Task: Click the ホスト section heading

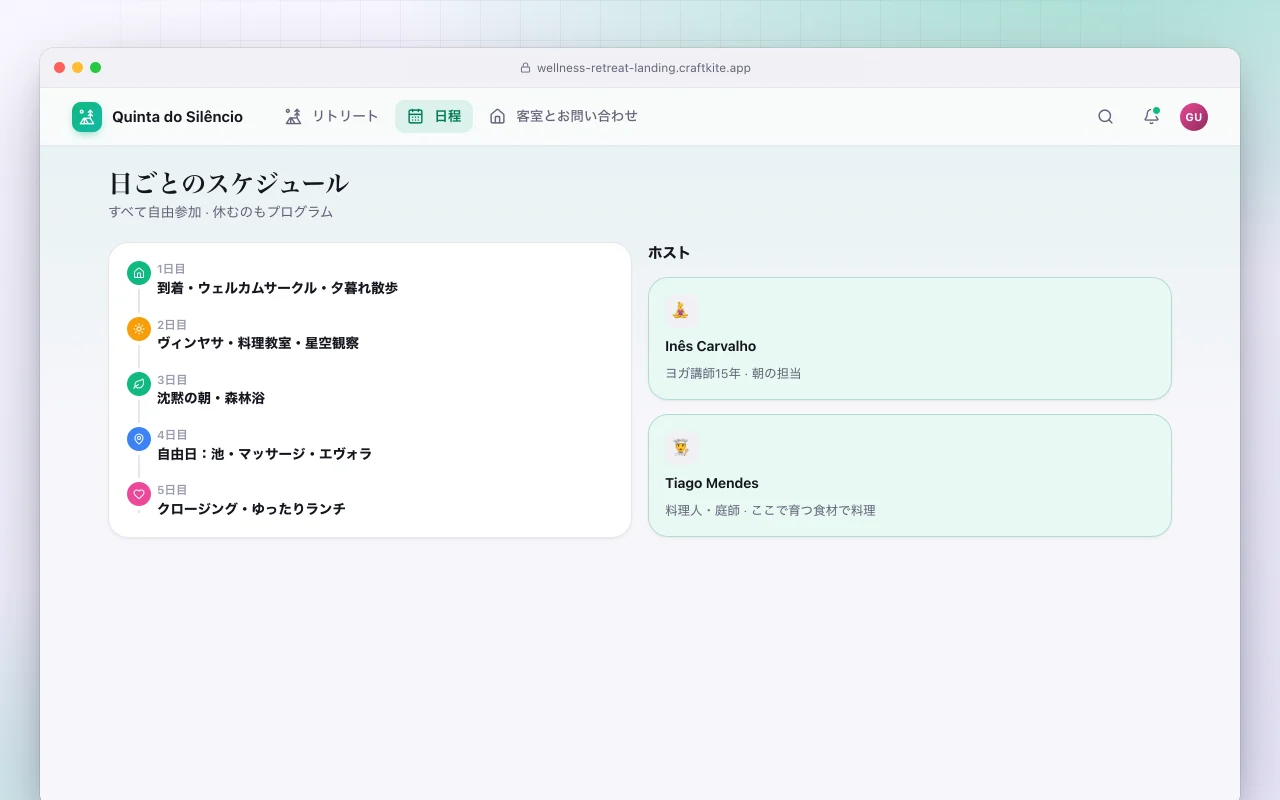Action: tap(669, 253)
